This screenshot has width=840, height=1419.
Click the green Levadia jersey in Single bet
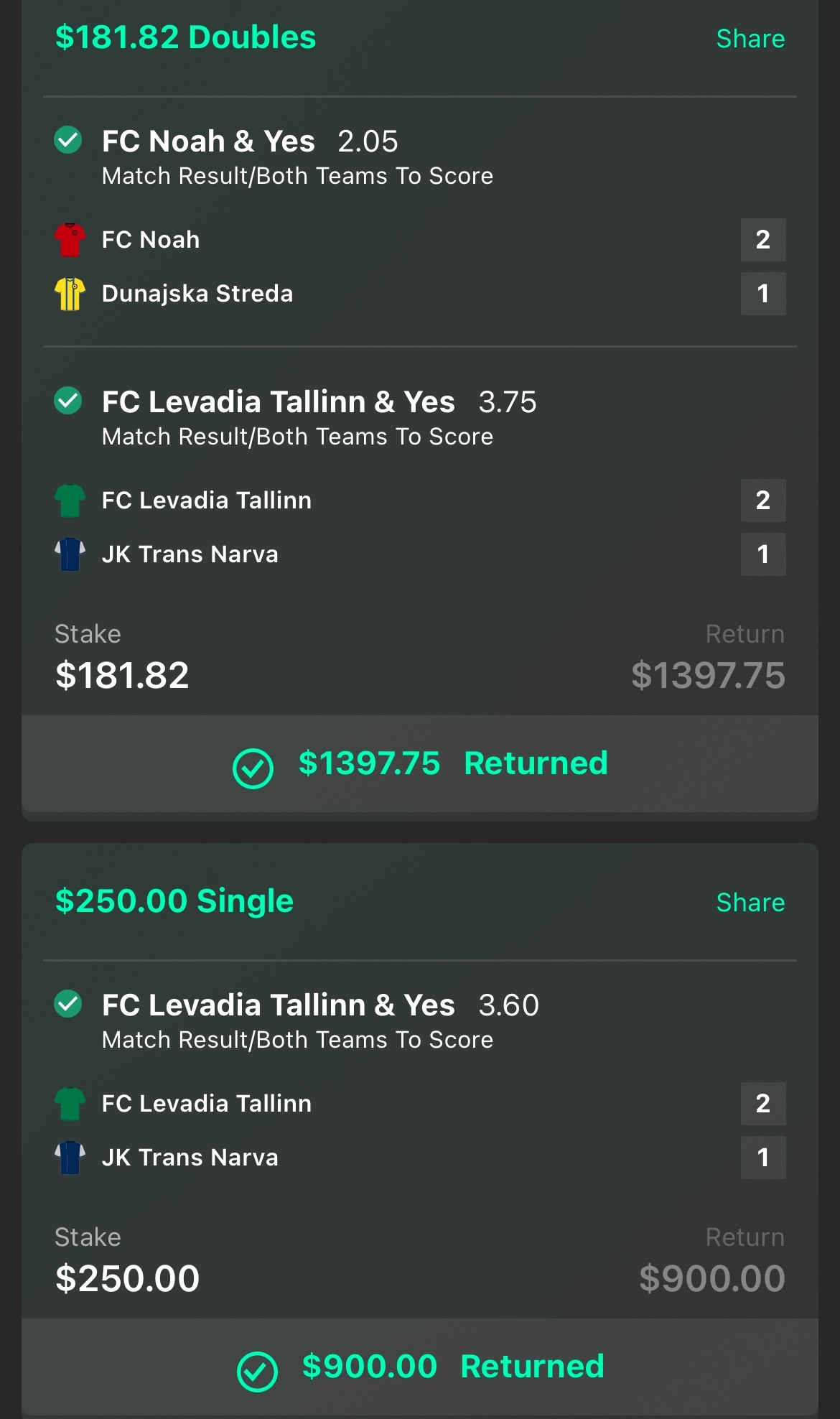point(70,1104)
